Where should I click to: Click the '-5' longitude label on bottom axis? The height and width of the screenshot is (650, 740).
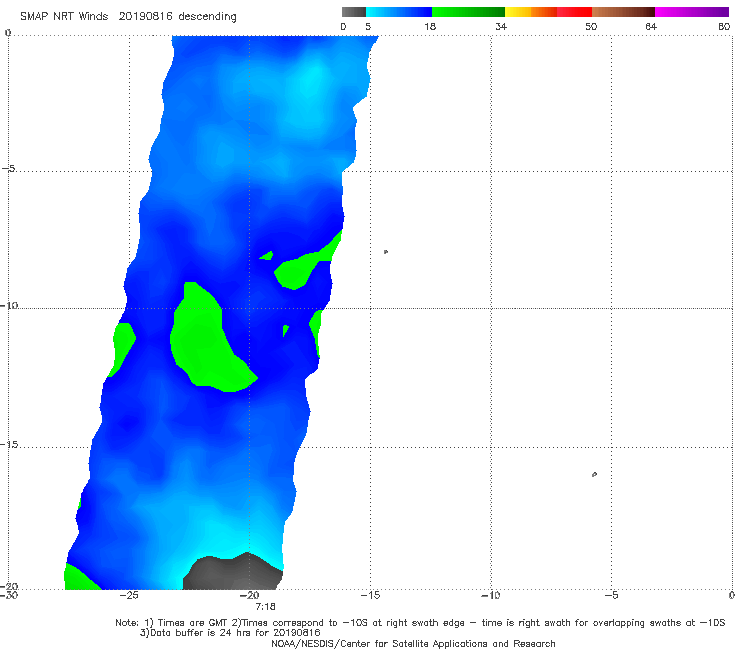tap(611, 595)
